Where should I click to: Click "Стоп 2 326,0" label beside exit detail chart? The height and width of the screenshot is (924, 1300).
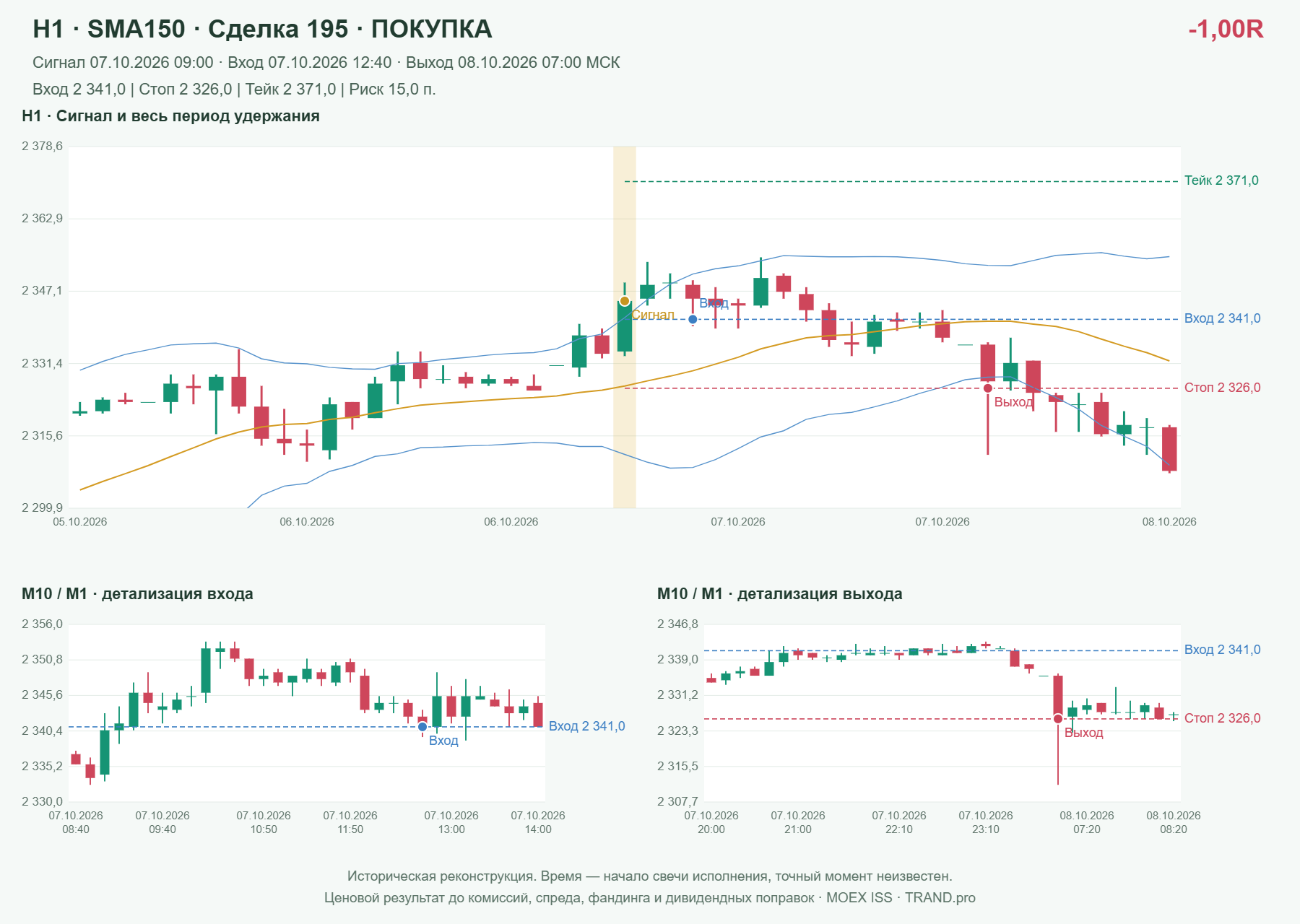(x=1223, y=718)
